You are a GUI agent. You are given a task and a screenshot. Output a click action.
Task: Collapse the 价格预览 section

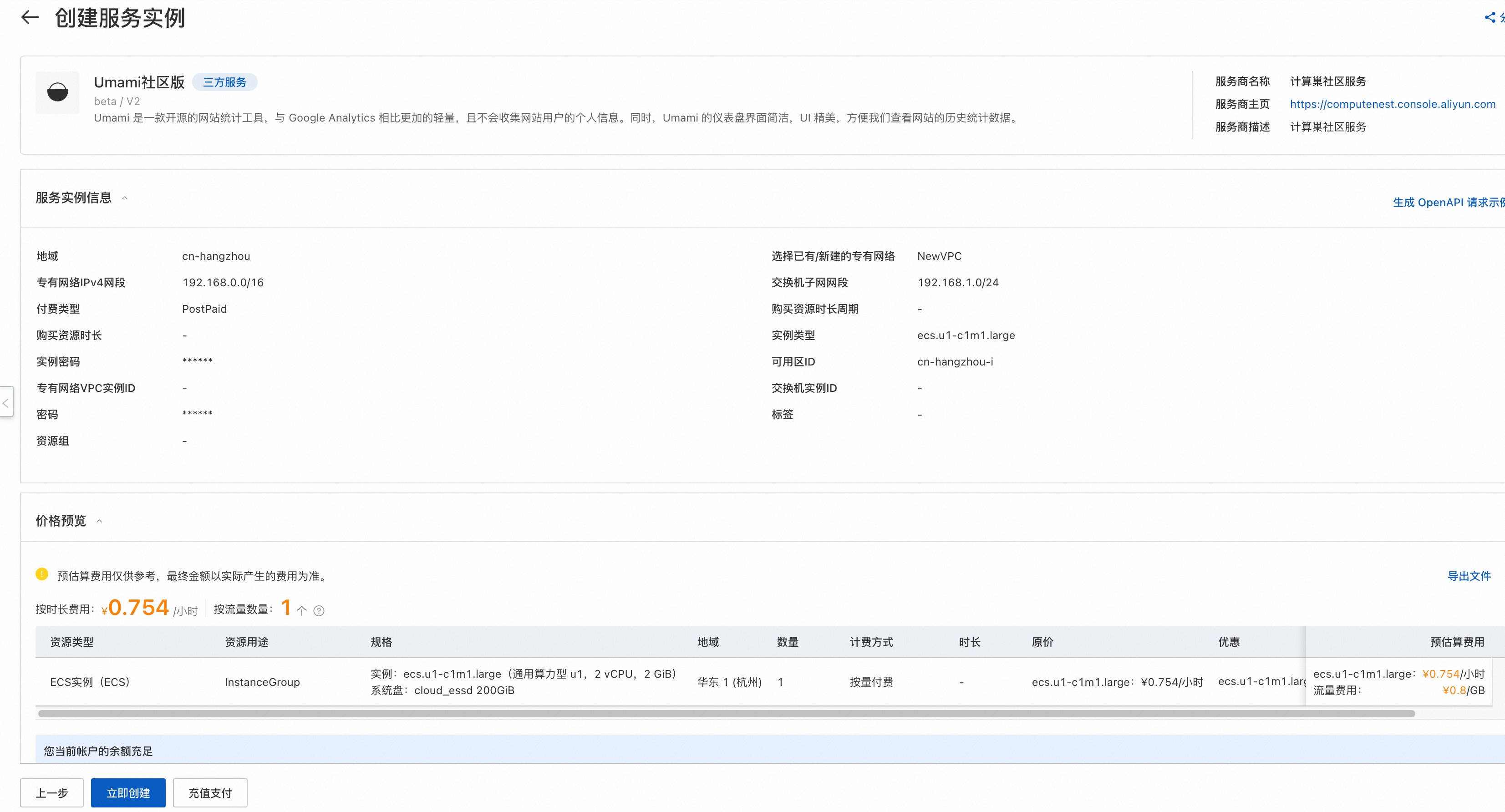pyautogui.click(x=99, y=521)
